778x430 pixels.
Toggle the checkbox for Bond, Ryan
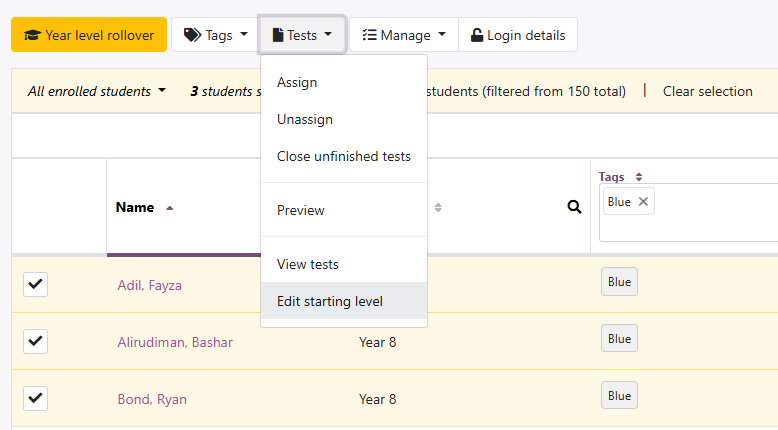36,399
